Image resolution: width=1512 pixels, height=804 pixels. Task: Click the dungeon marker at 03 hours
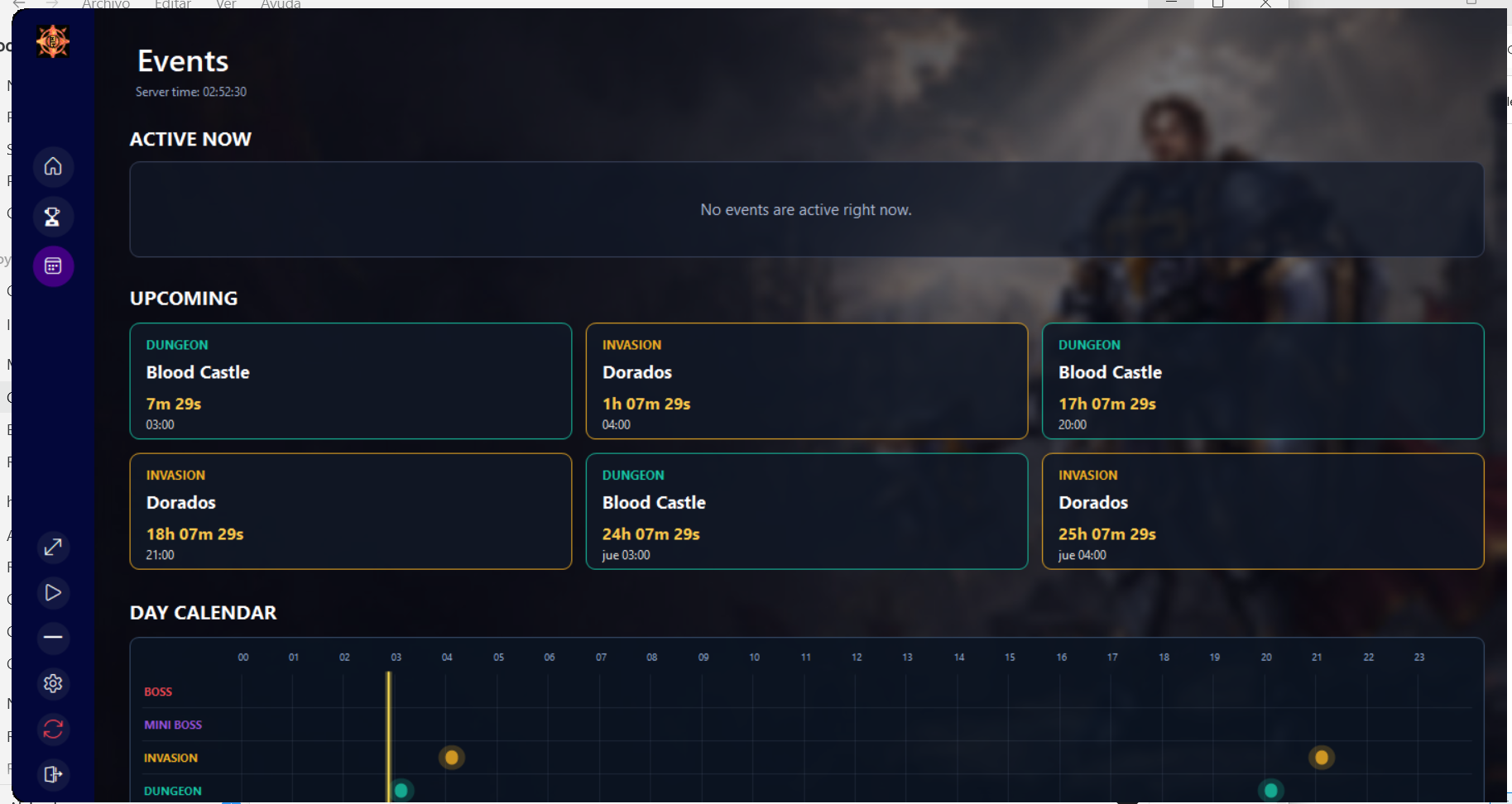[x=401, y=791]
